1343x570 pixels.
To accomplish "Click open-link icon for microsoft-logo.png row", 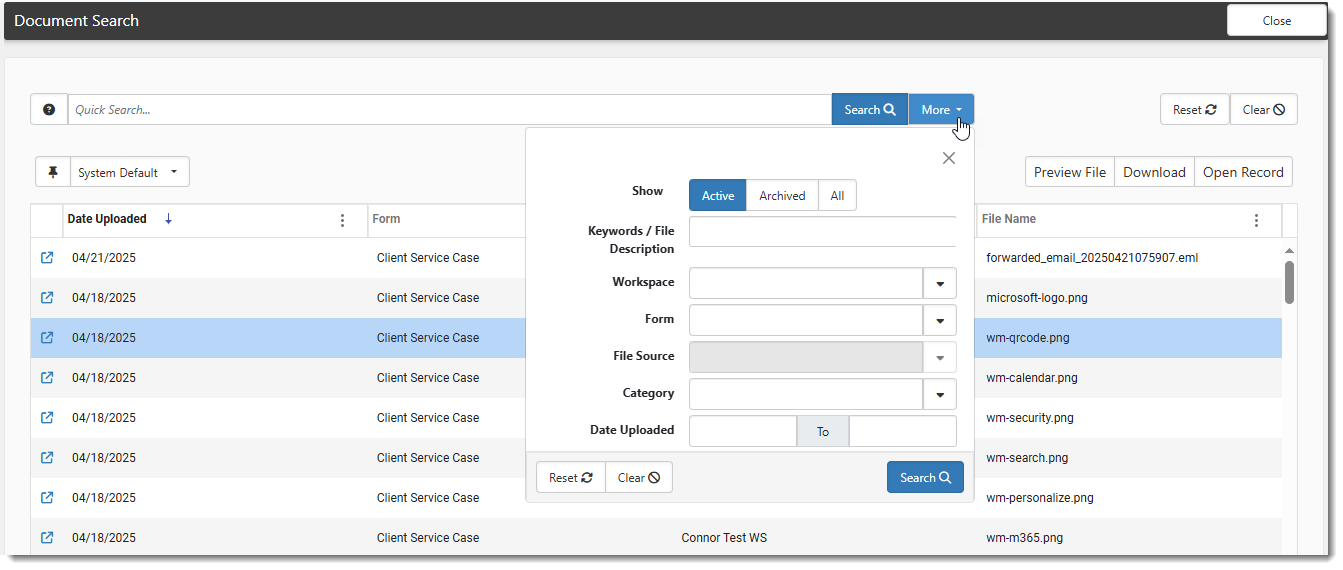I will (47, 298).
